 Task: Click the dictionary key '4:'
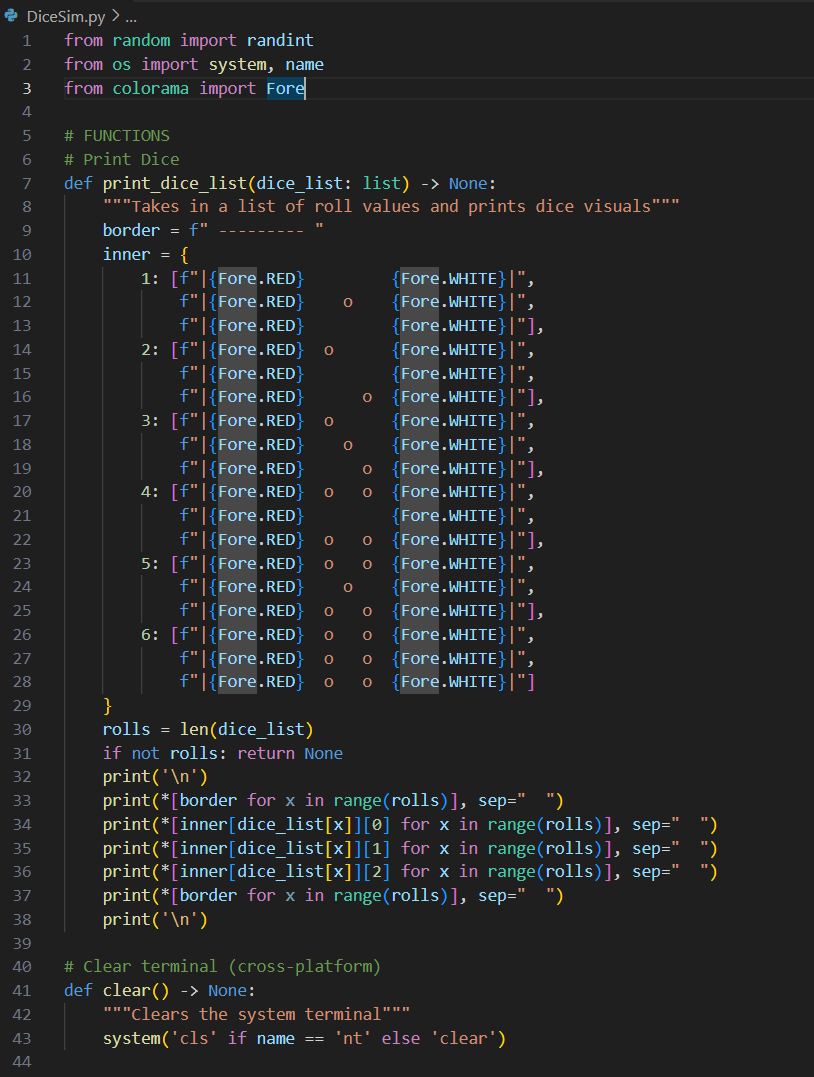click(150, 492)
